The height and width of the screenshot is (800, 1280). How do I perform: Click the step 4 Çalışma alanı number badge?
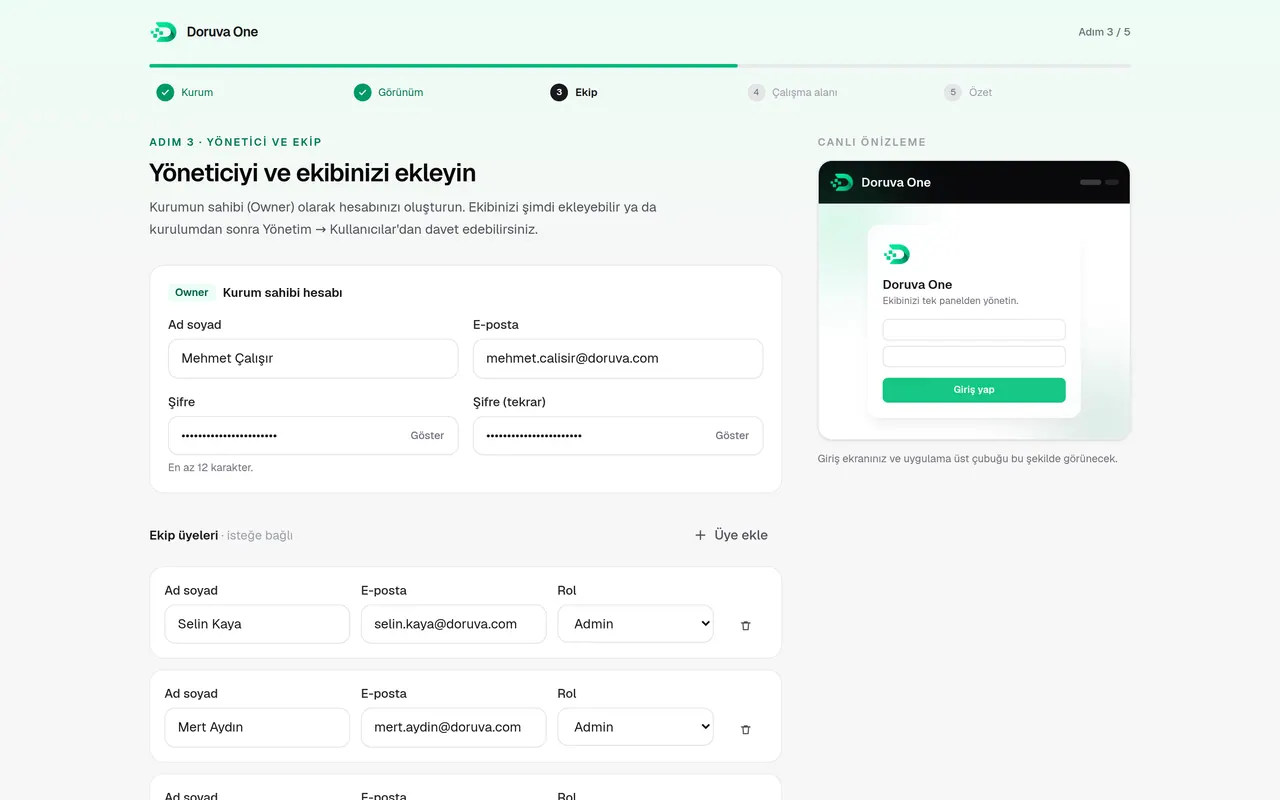tap(756, 92)
